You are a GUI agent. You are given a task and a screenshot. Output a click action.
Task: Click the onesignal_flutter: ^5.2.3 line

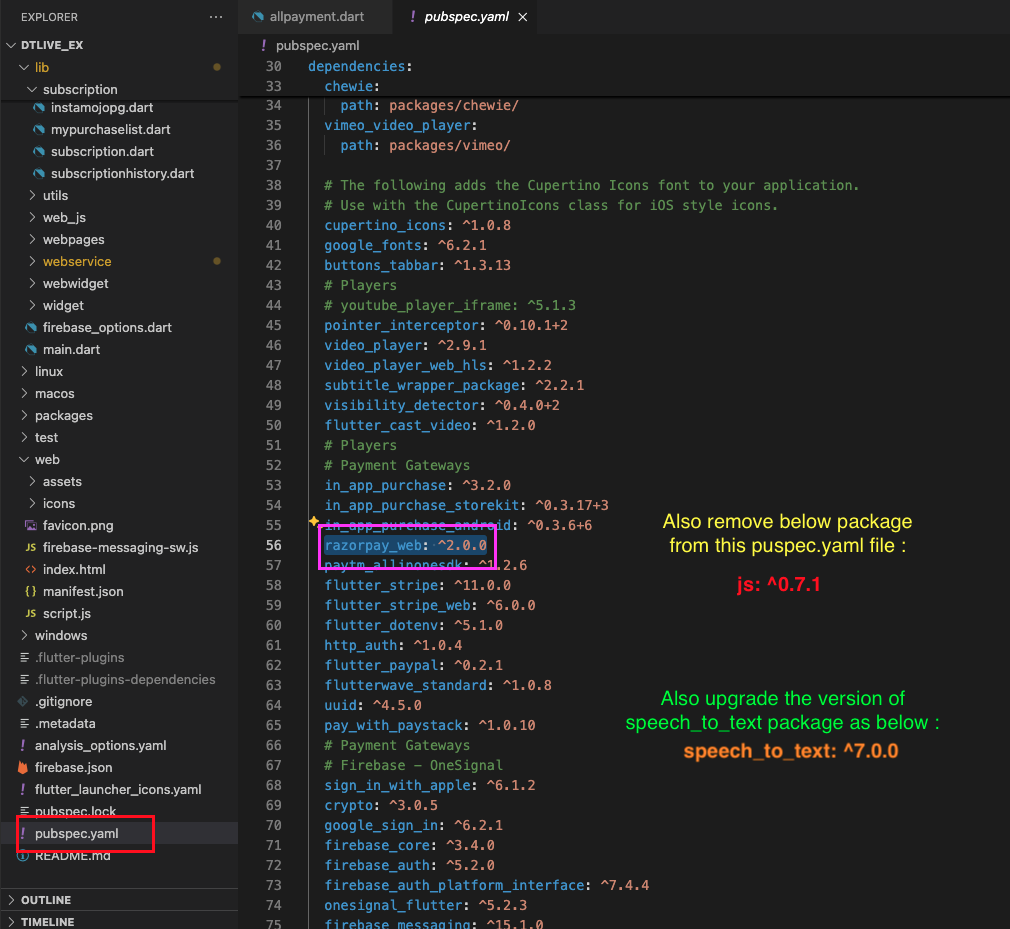[426, 905]
